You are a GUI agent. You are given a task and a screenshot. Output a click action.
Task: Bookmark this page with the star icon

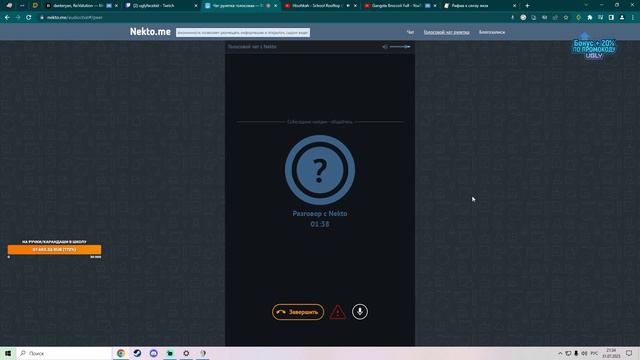tap(566, 18)
